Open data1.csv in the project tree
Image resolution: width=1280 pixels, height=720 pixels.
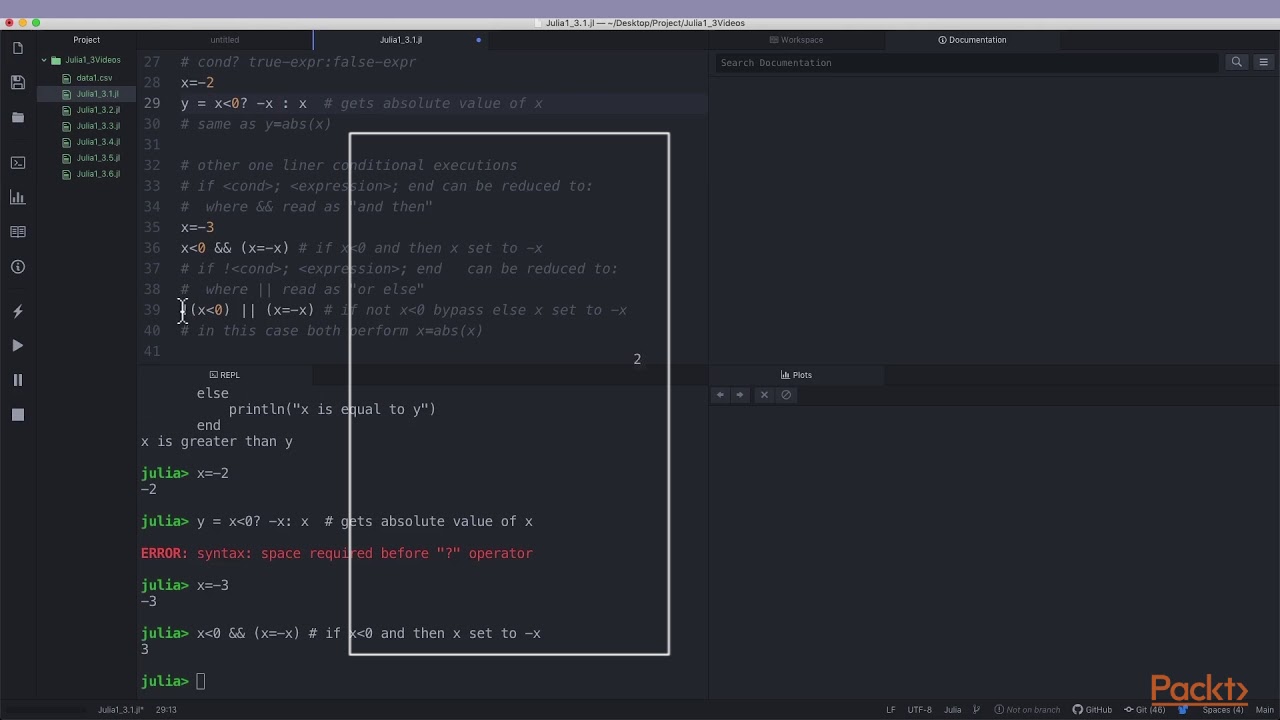93,78
